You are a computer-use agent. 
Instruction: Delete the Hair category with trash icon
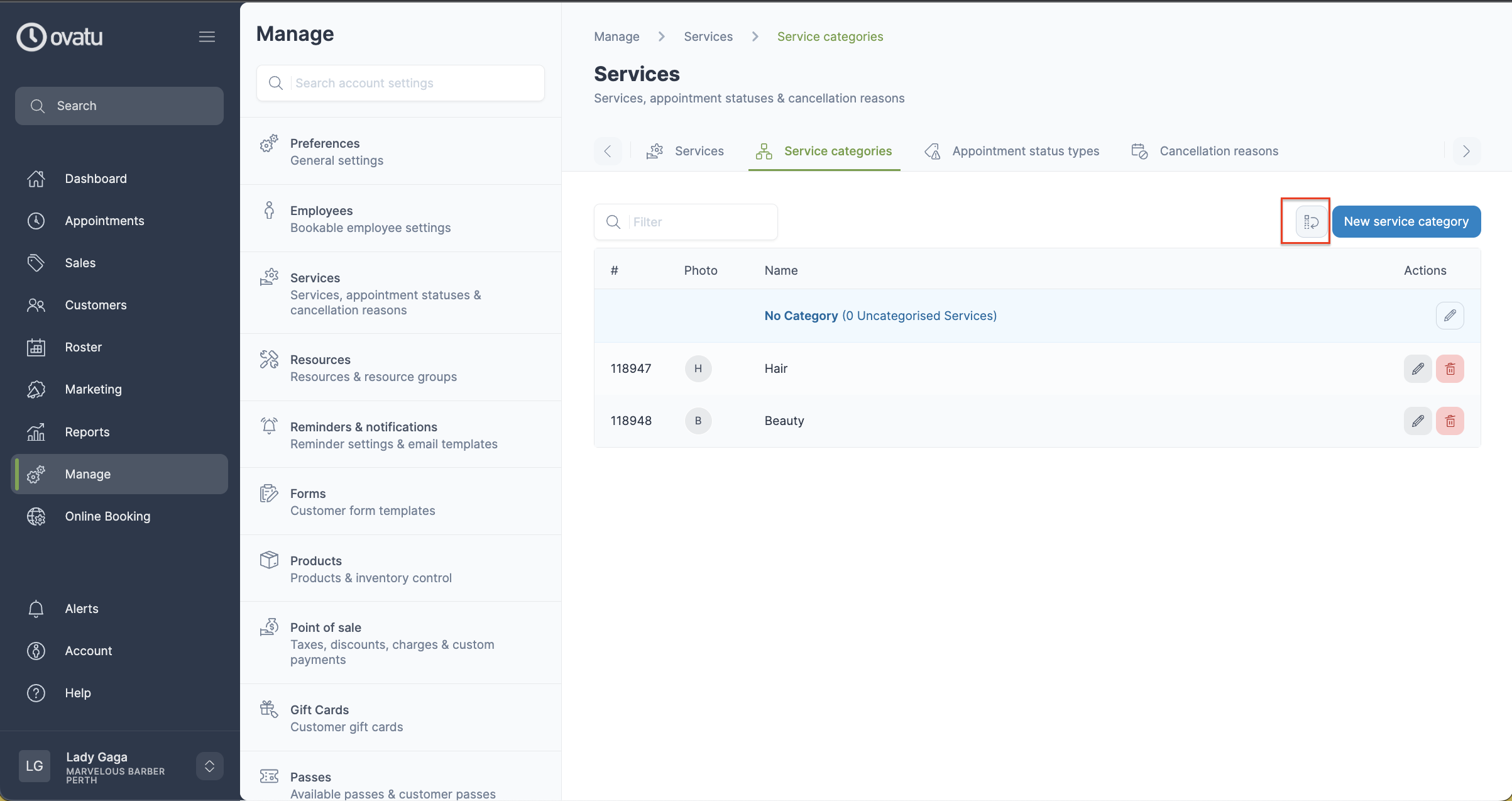coord(1450,368)
